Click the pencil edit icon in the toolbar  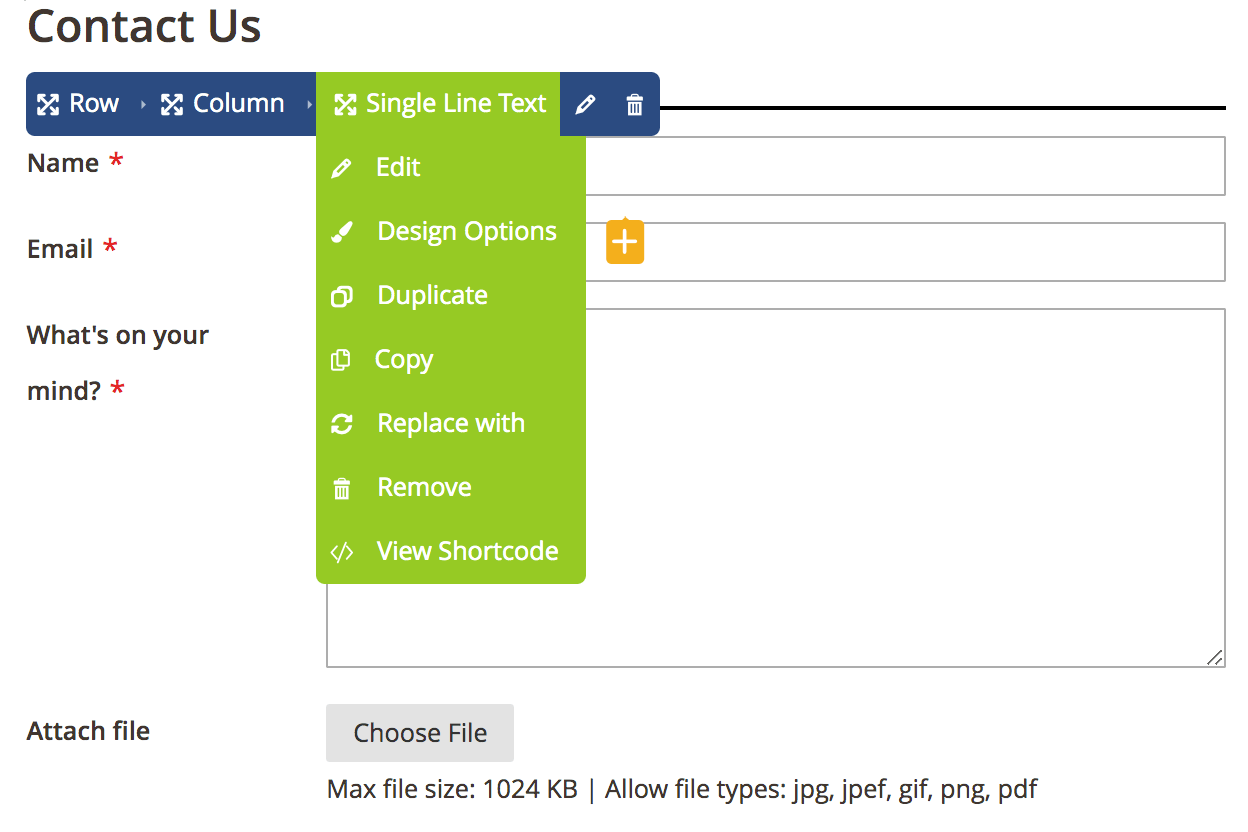(x=586, y=104)
